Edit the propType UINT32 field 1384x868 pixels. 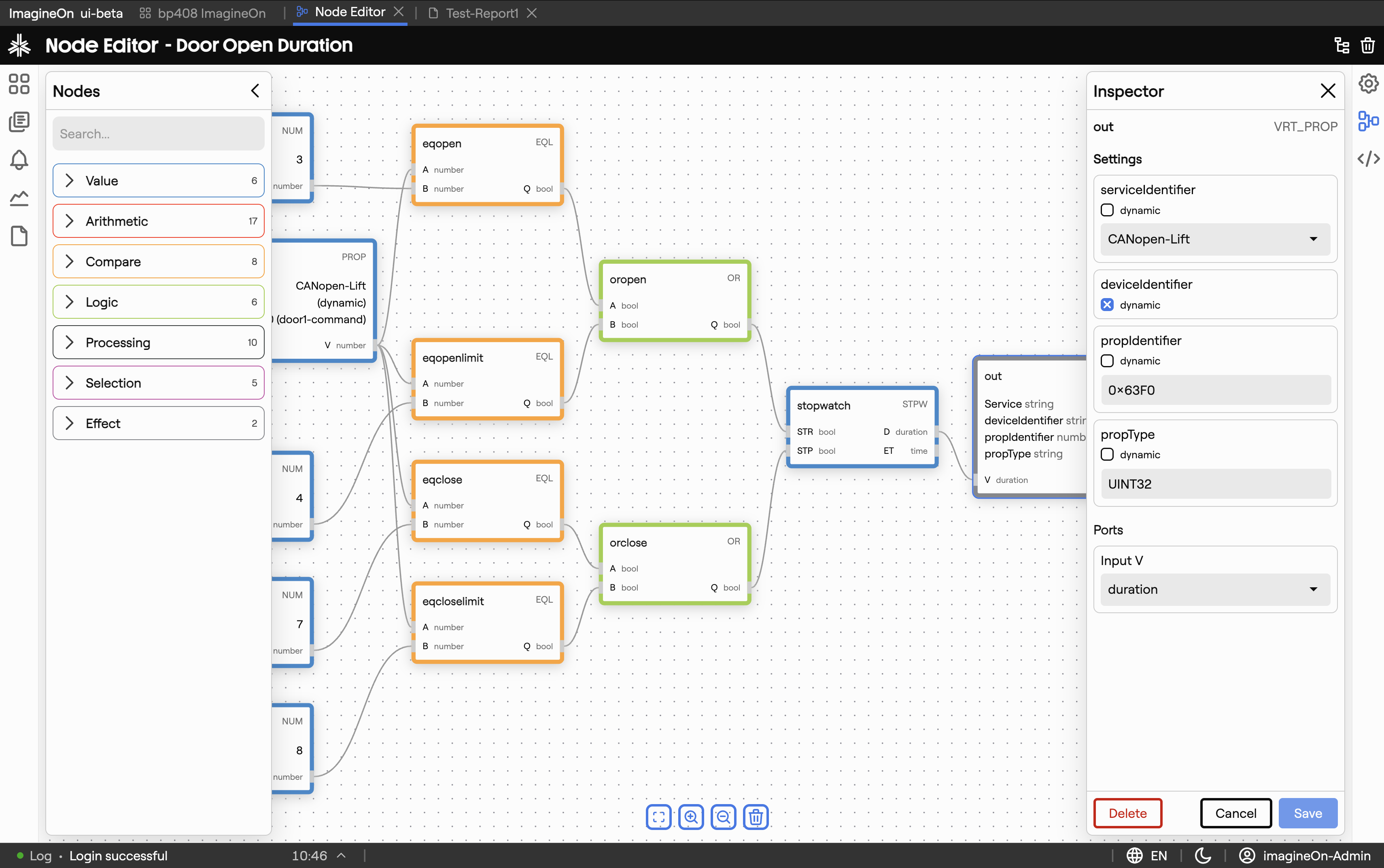pos(1216,484)
